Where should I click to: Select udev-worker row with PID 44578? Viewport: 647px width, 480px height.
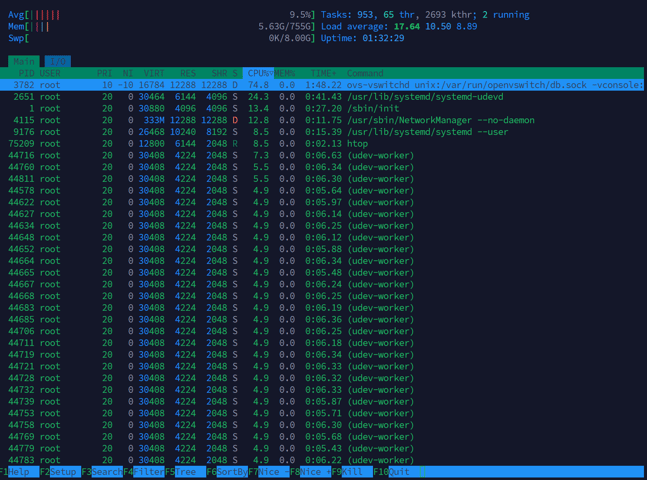coord(322,190)
